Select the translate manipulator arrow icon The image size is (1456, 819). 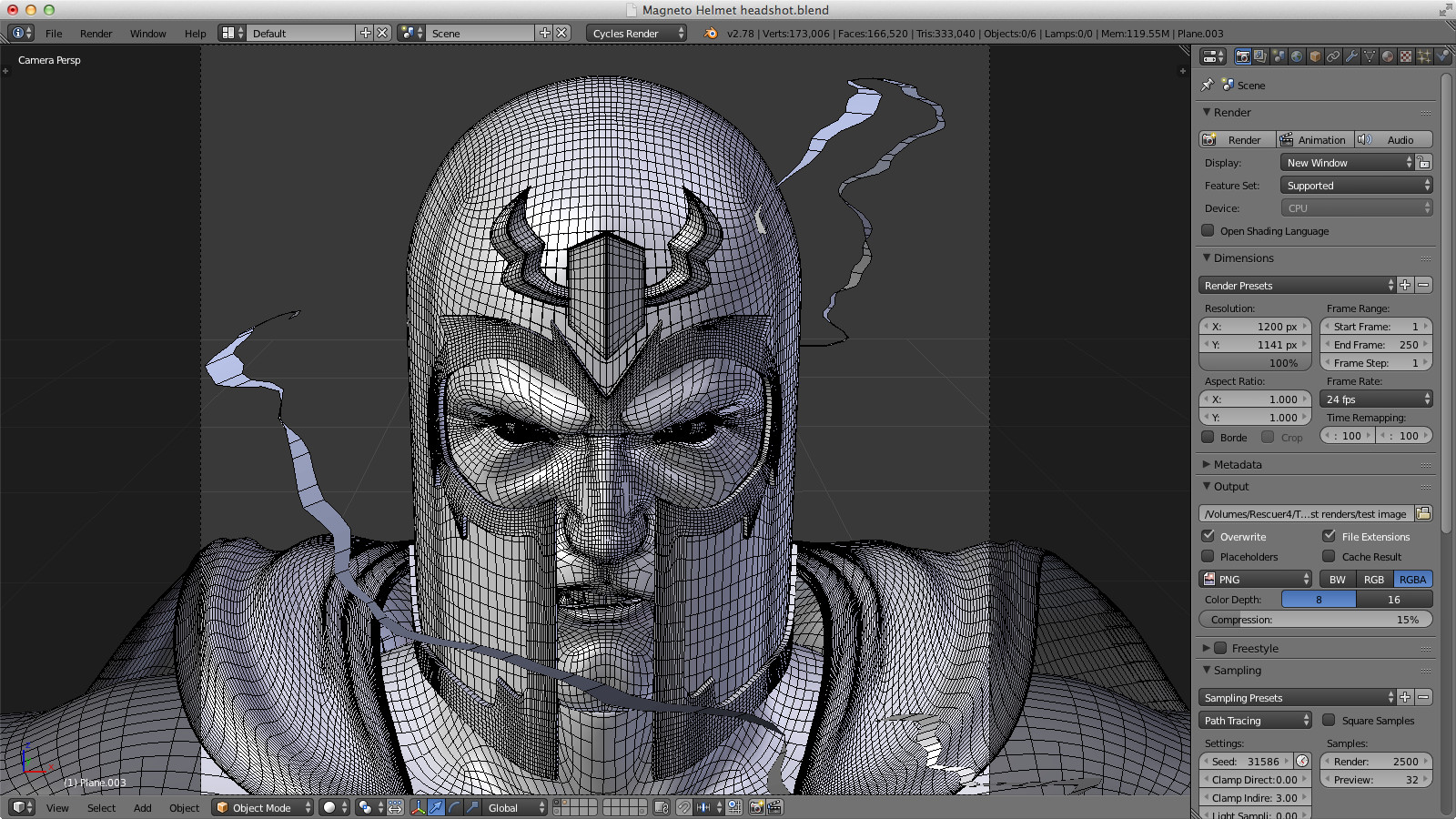[436, 807]
